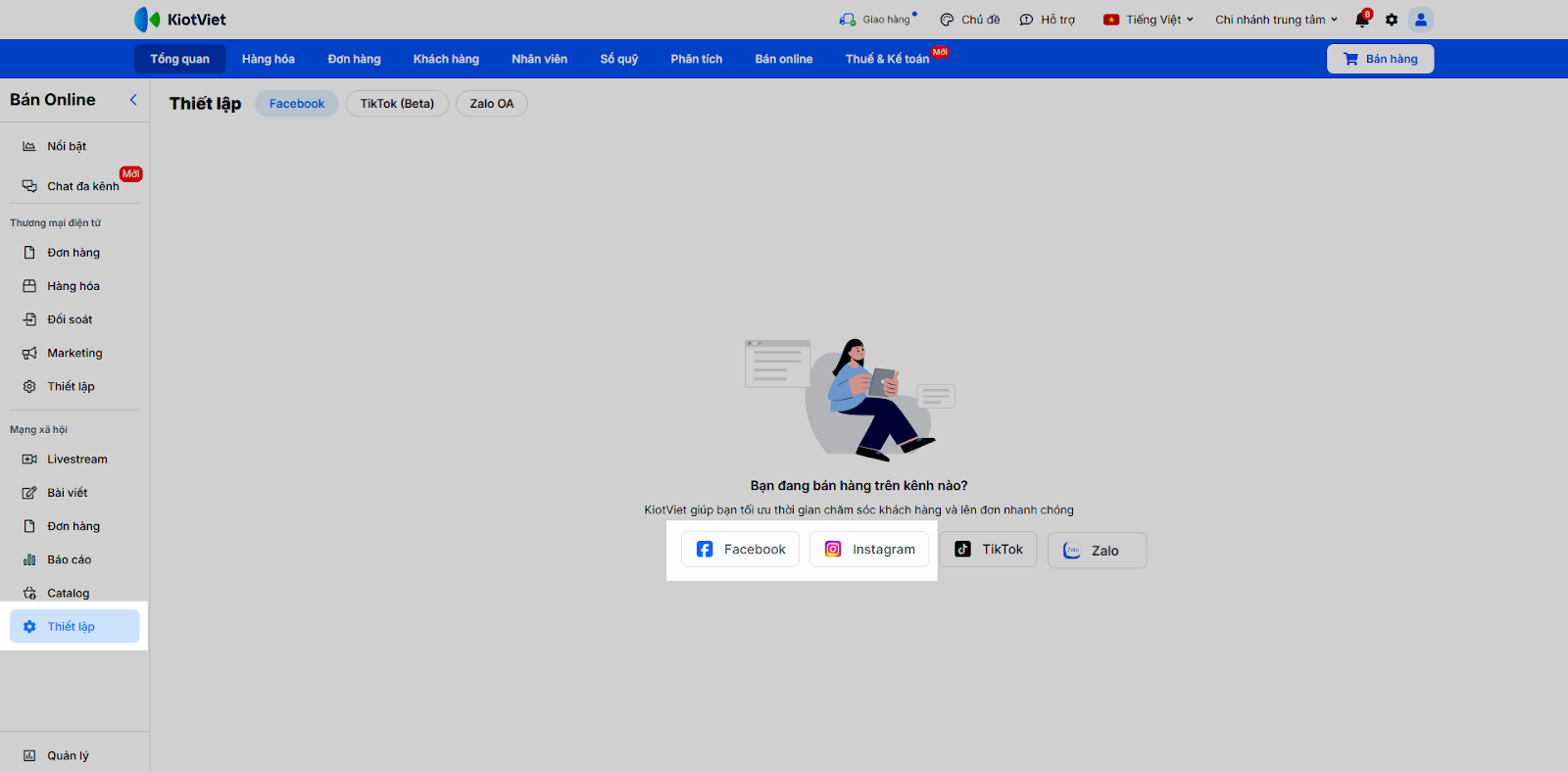Click the Bán hàng button
This screenshot has width=1568, height=772.
(x=1380, y=59)
